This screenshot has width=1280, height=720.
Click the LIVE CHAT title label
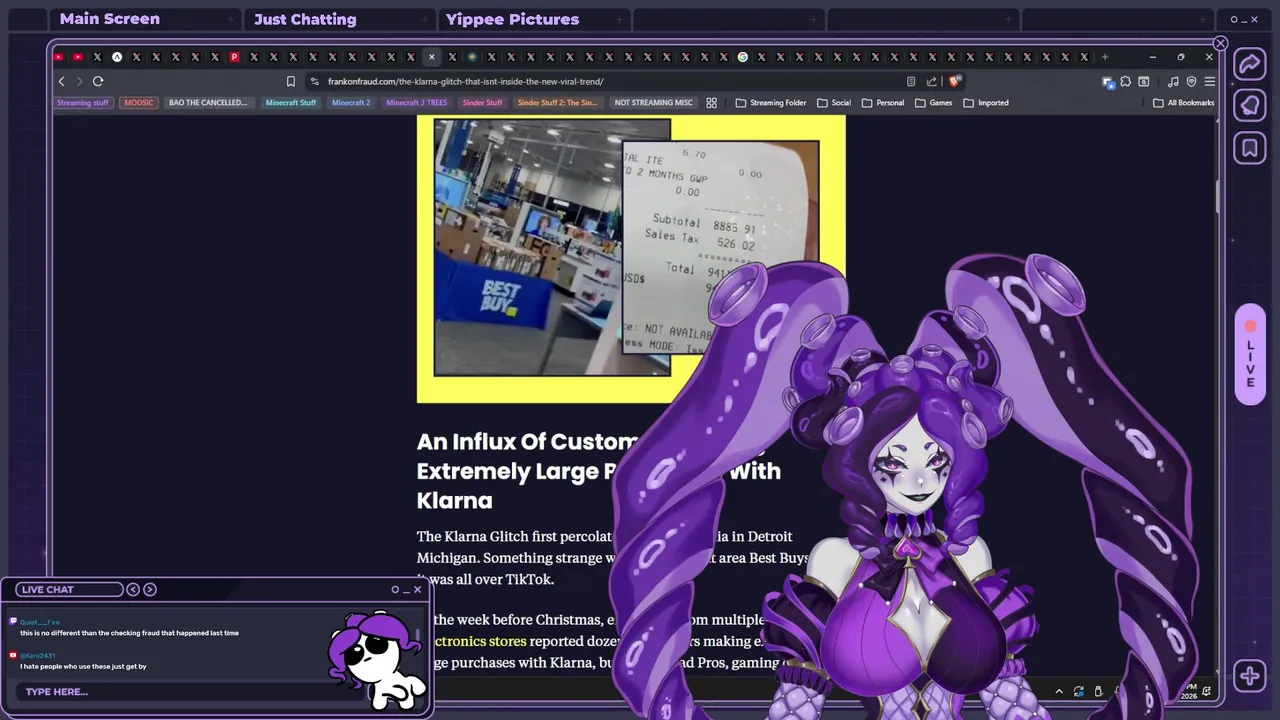click(47, 589)
